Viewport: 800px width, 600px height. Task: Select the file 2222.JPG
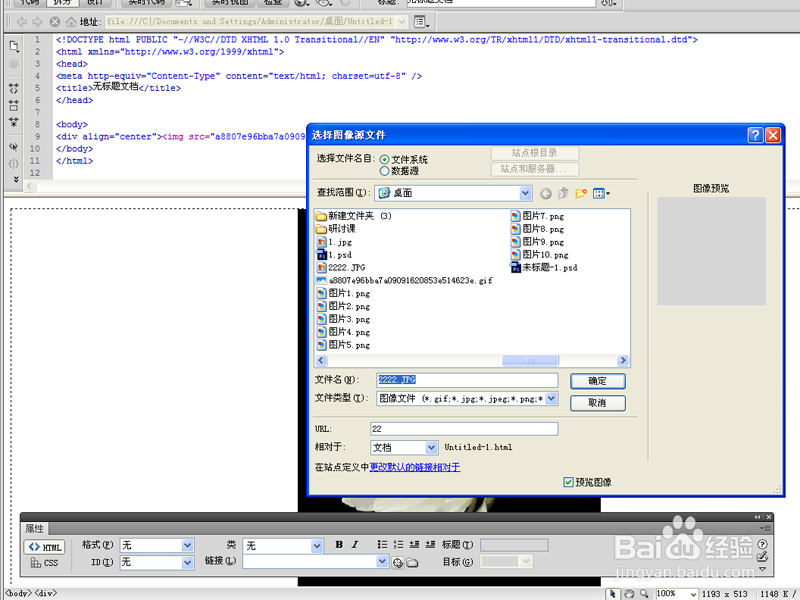click(x=341, y=267)
